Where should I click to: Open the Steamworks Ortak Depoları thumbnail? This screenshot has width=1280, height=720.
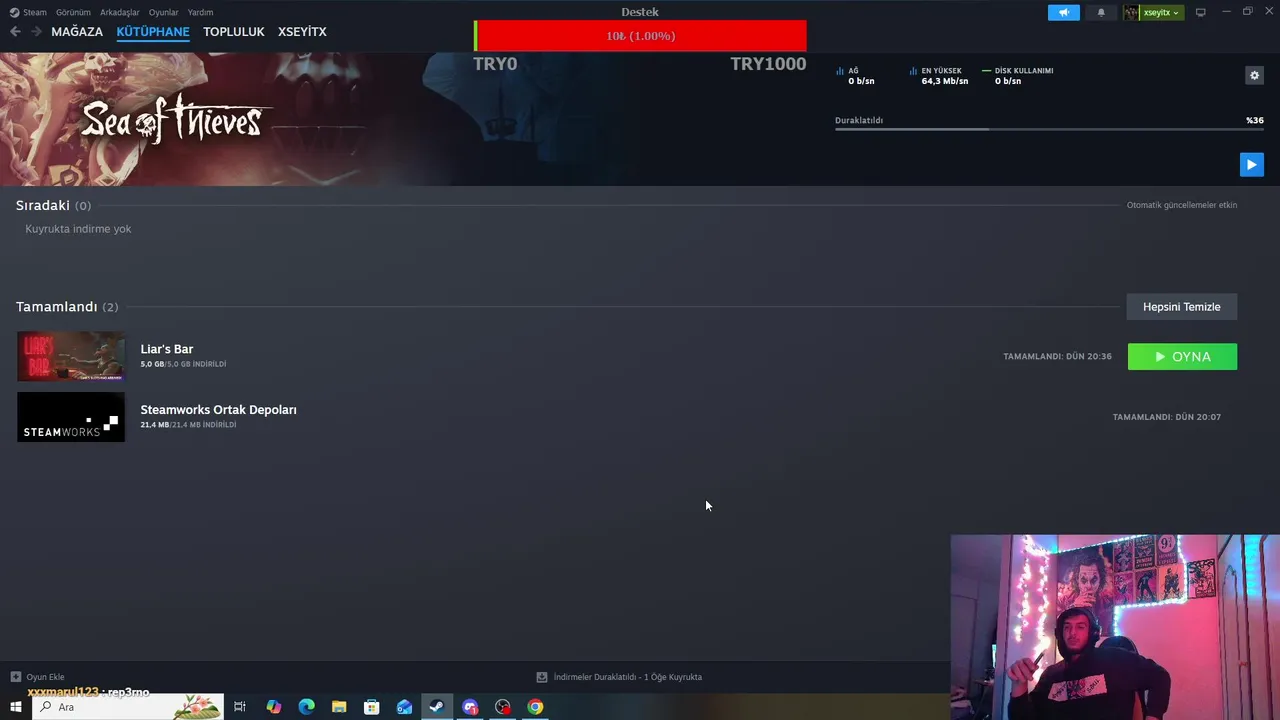coord(71,417)
